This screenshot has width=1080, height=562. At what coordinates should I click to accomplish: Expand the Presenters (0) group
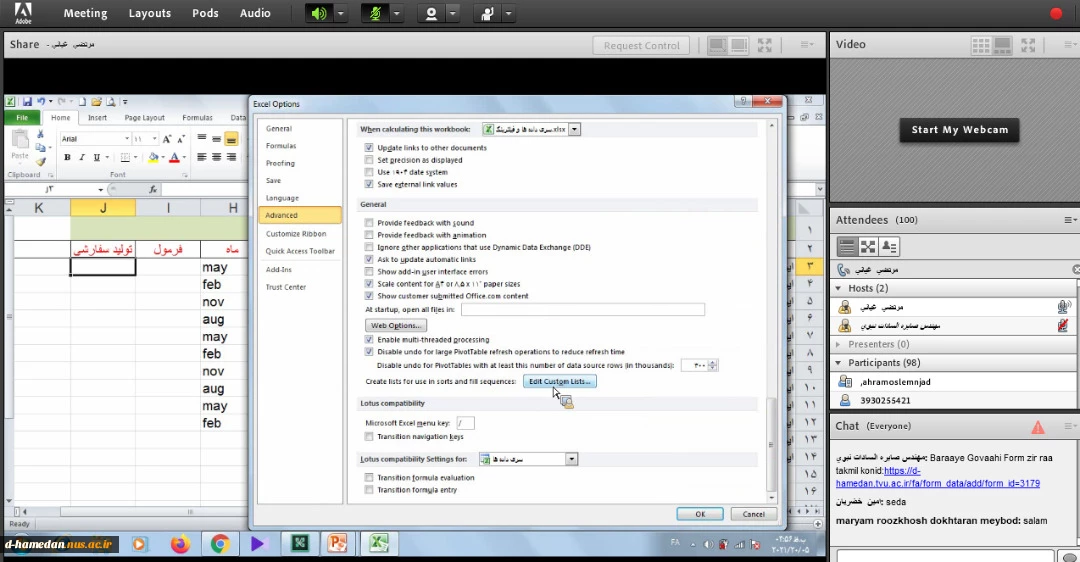(x=838, y=344)
